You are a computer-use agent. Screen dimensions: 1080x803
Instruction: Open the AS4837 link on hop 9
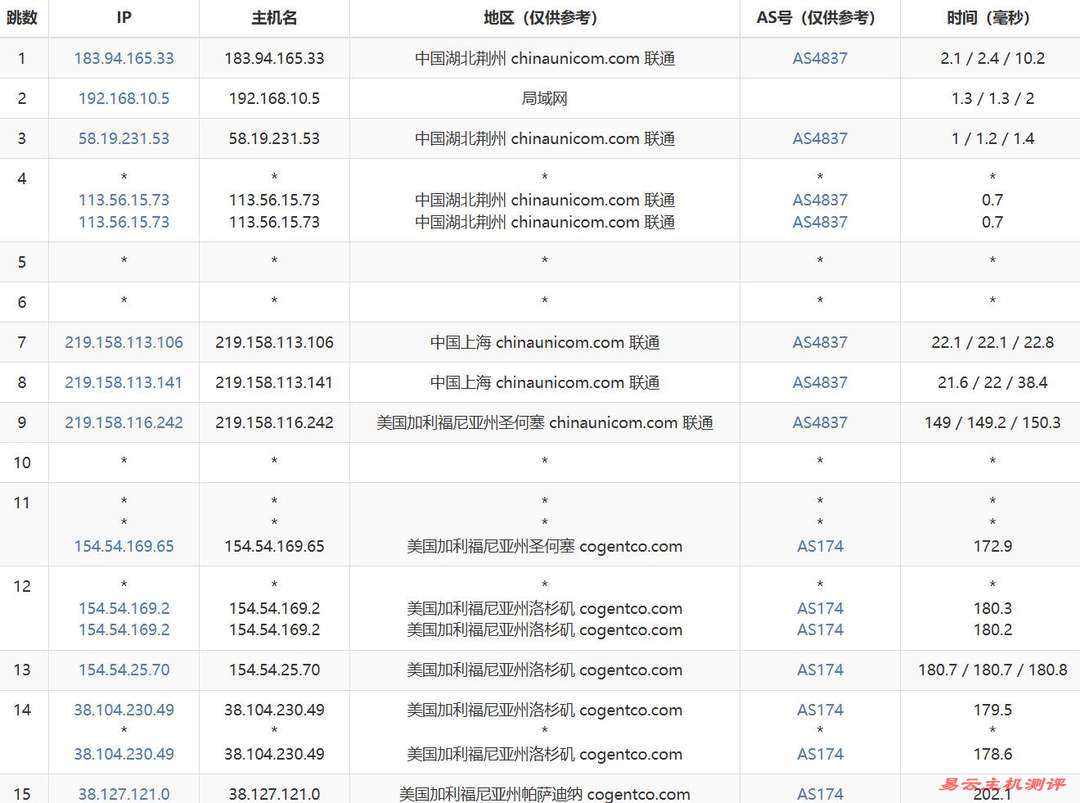click(x=819, y=422)
